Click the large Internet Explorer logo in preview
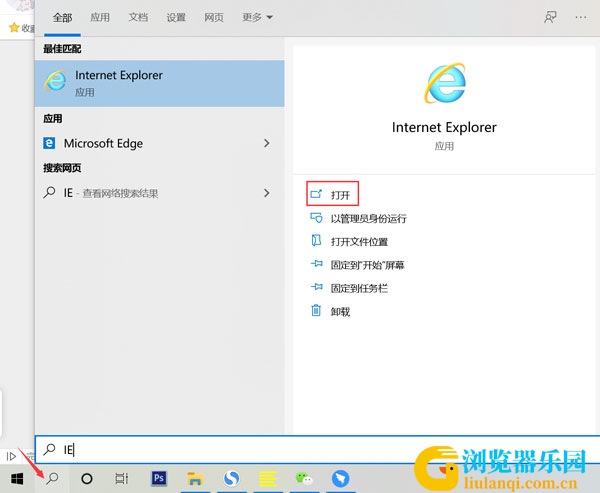The image size is (600, 493). coord(445,83)
